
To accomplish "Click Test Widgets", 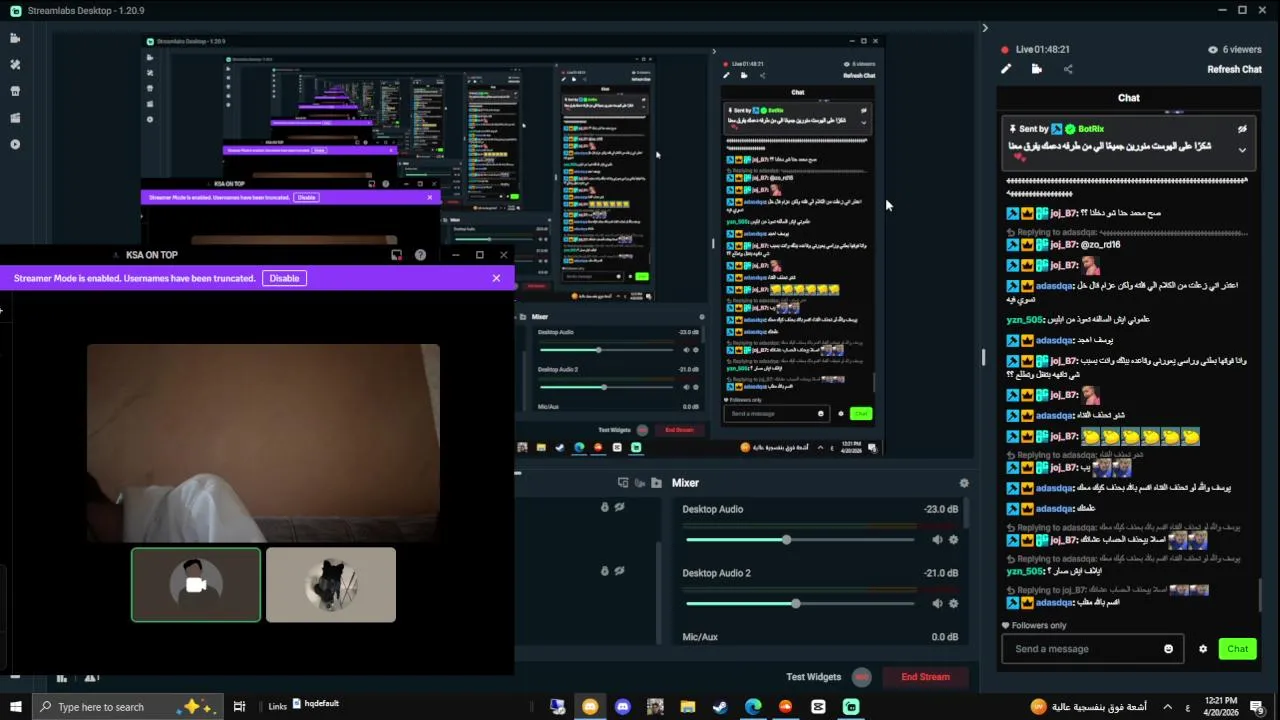I will pos(813,677).
